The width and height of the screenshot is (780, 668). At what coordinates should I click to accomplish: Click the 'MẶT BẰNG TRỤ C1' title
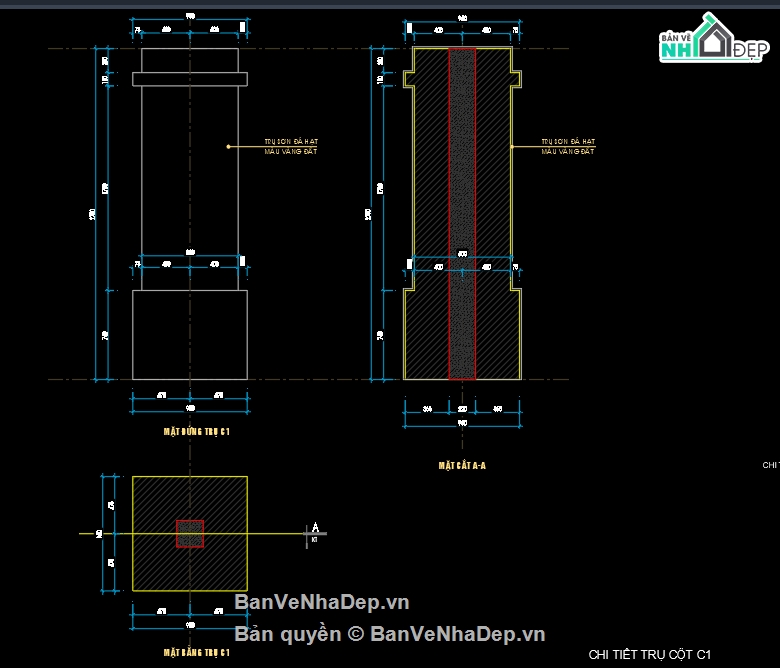point(197,652)
